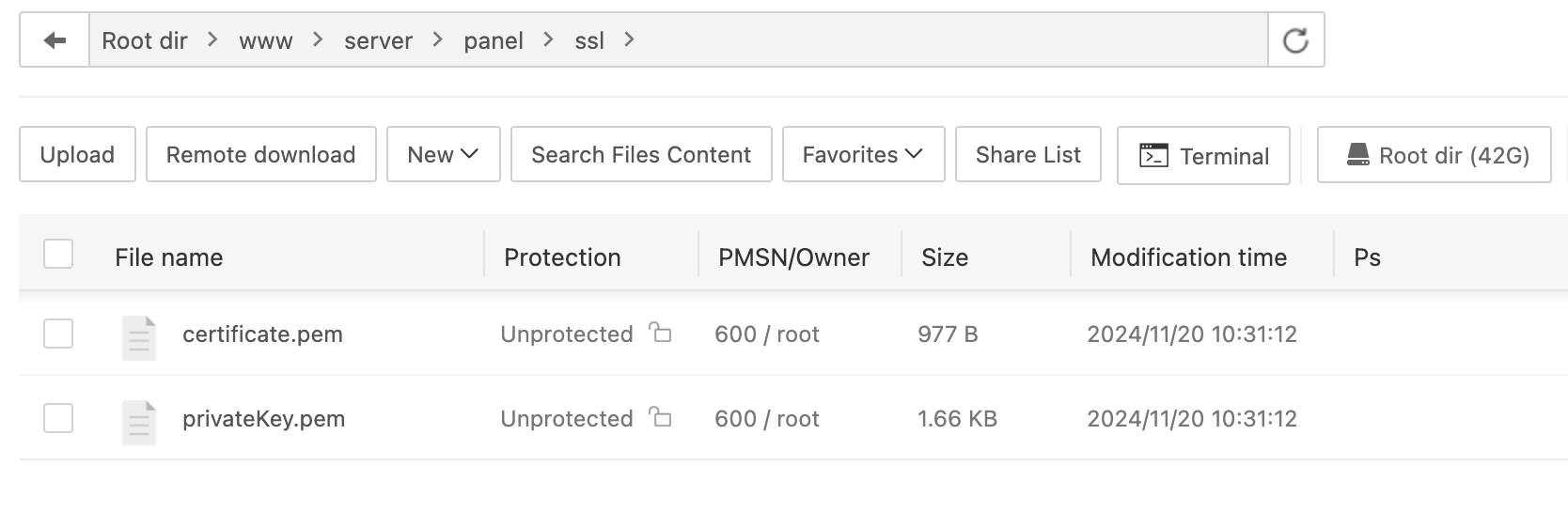The height and width of the screenshot is (528, 1568).
Task: Click the refresh directory icon
Action: 1295,40
